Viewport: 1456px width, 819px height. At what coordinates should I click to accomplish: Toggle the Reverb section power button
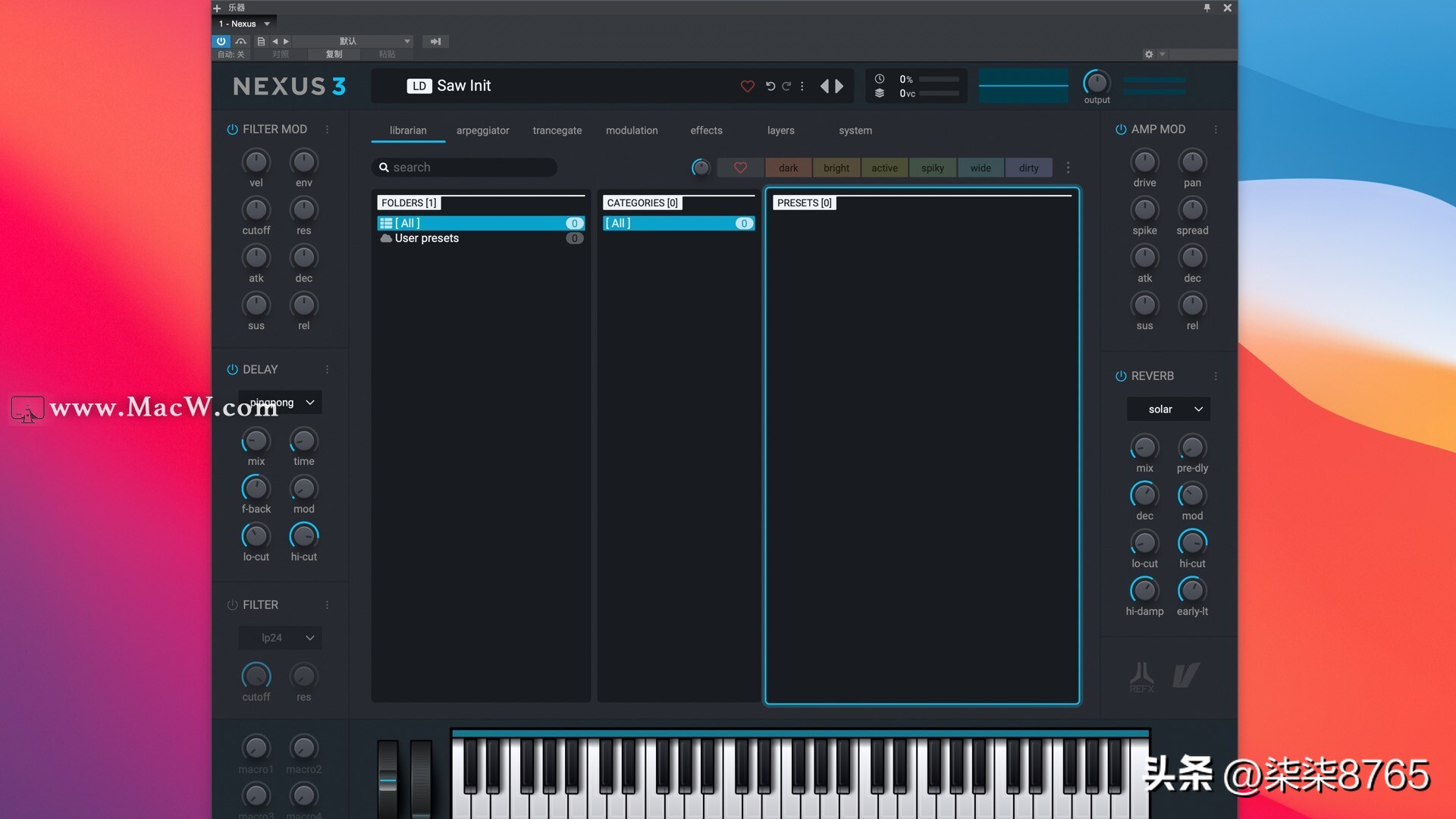pos(1120,375)
